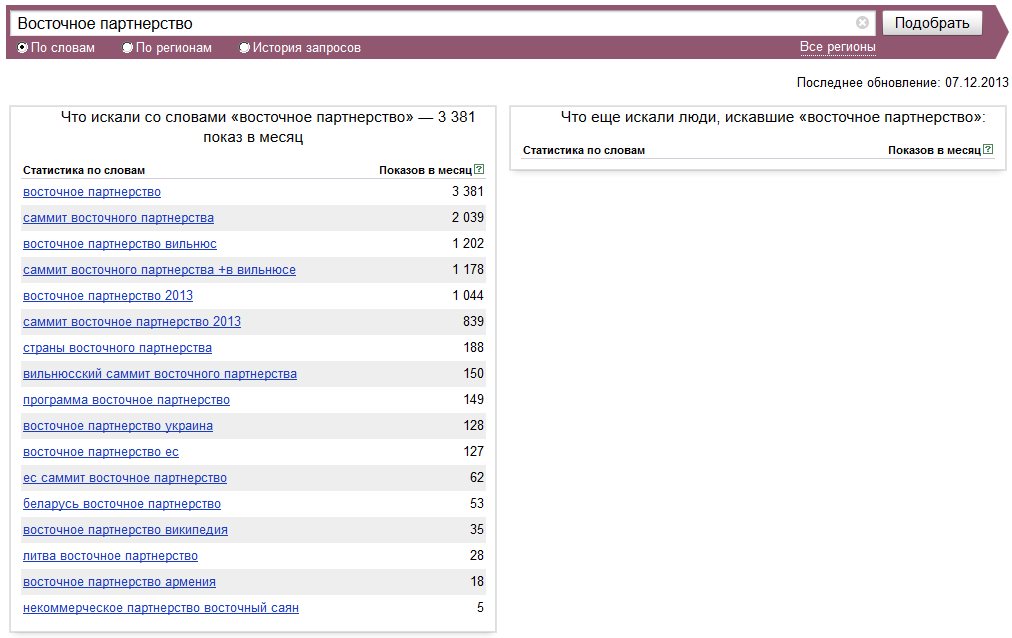Select the 'История запросов' radio button
The width and height of the screenshot is (1012, 638).
coord(245,48)
